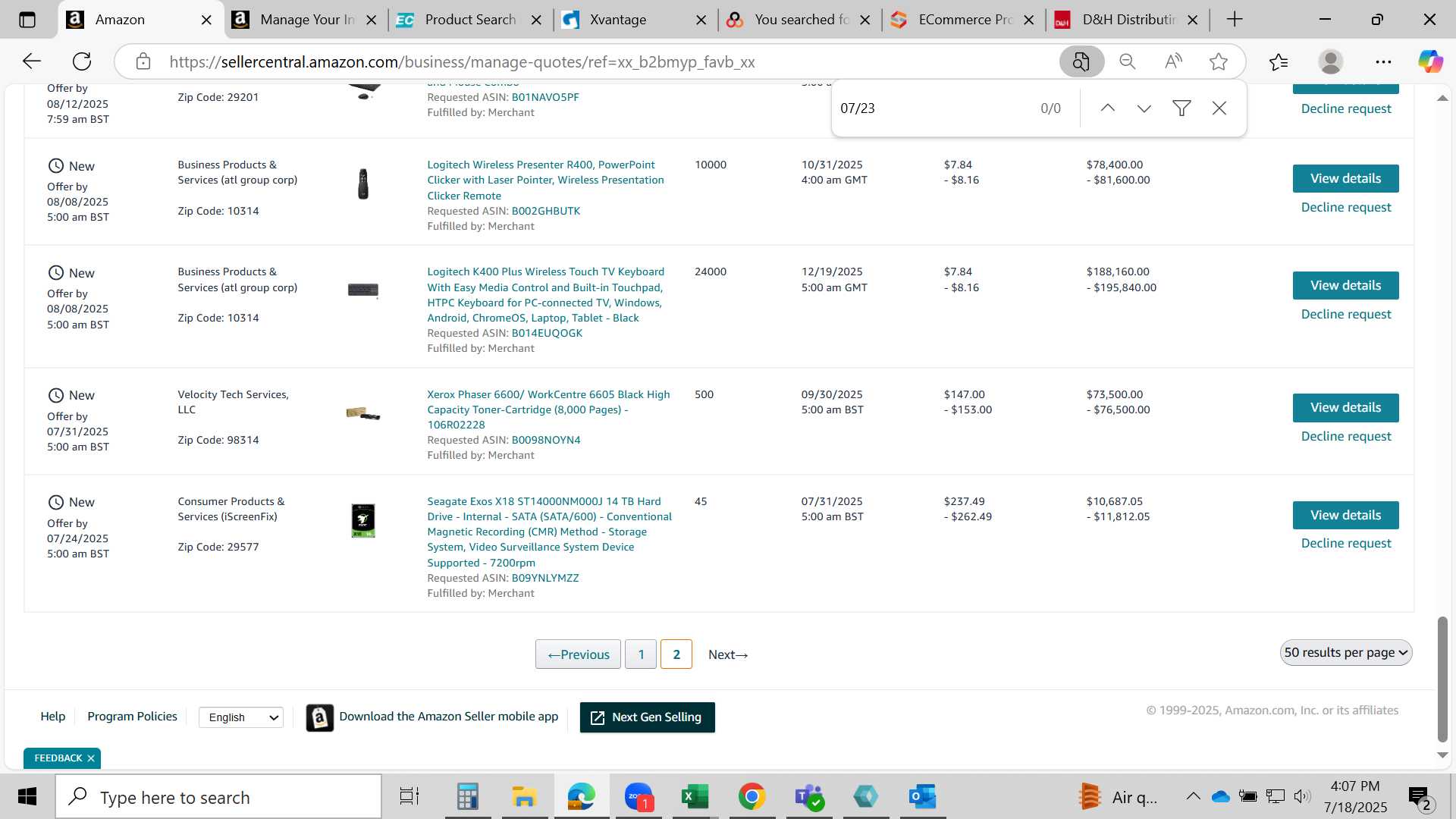Close the Xvantage tab
The image size is (1456, 819).
tap(701, 20)
